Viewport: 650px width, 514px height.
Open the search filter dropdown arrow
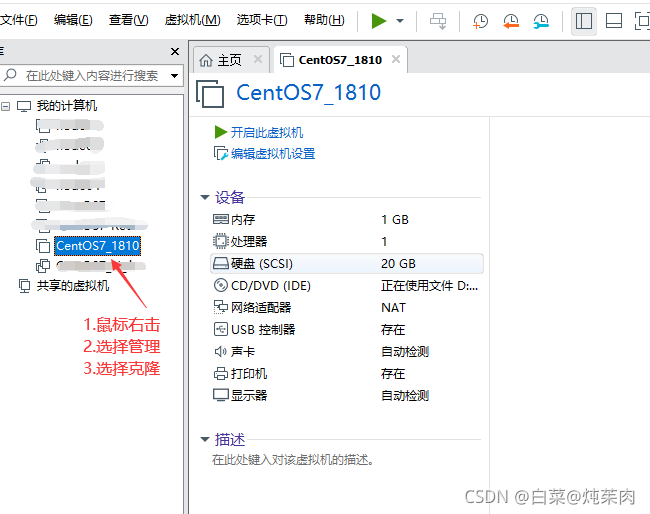coord(175,76)
